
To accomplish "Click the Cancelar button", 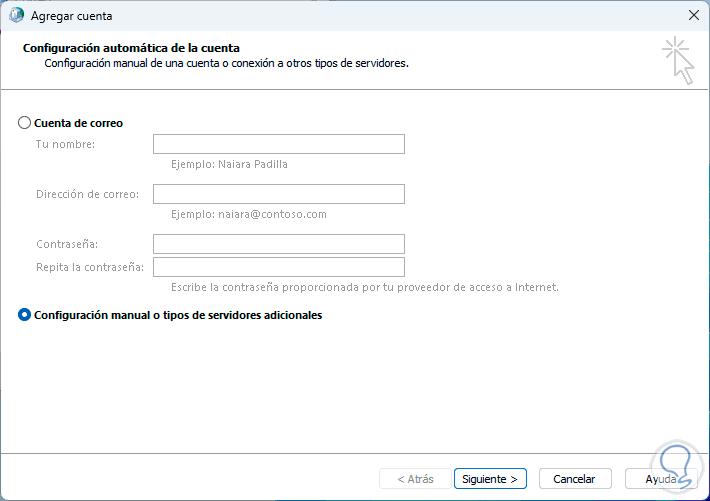I will click(x=574, y=479).
